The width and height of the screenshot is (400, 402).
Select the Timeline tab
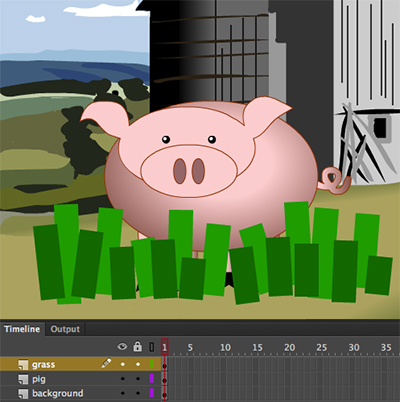[22, 329]
